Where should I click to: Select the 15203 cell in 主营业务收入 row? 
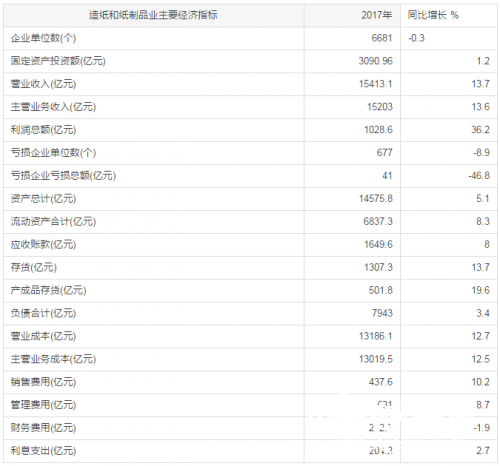pos(380,107)
